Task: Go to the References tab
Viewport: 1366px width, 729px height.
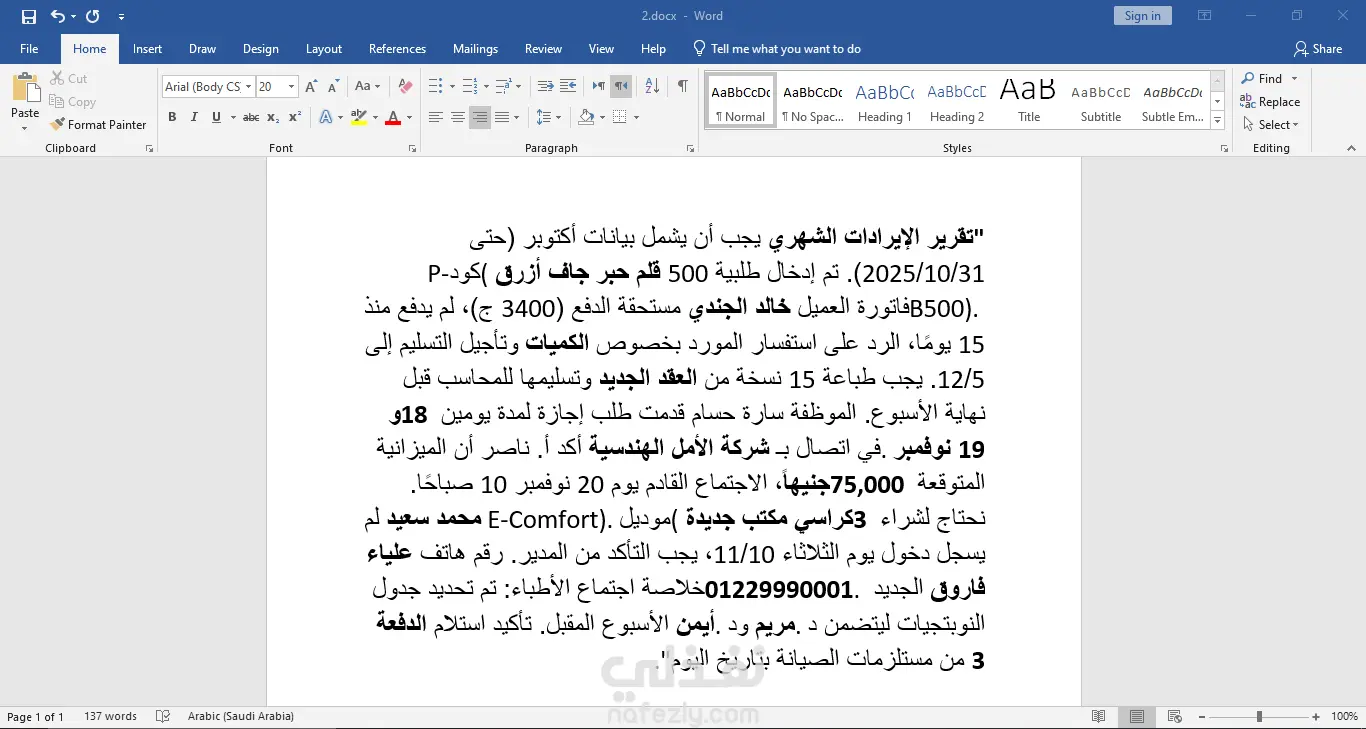Action: click(397, 49)
